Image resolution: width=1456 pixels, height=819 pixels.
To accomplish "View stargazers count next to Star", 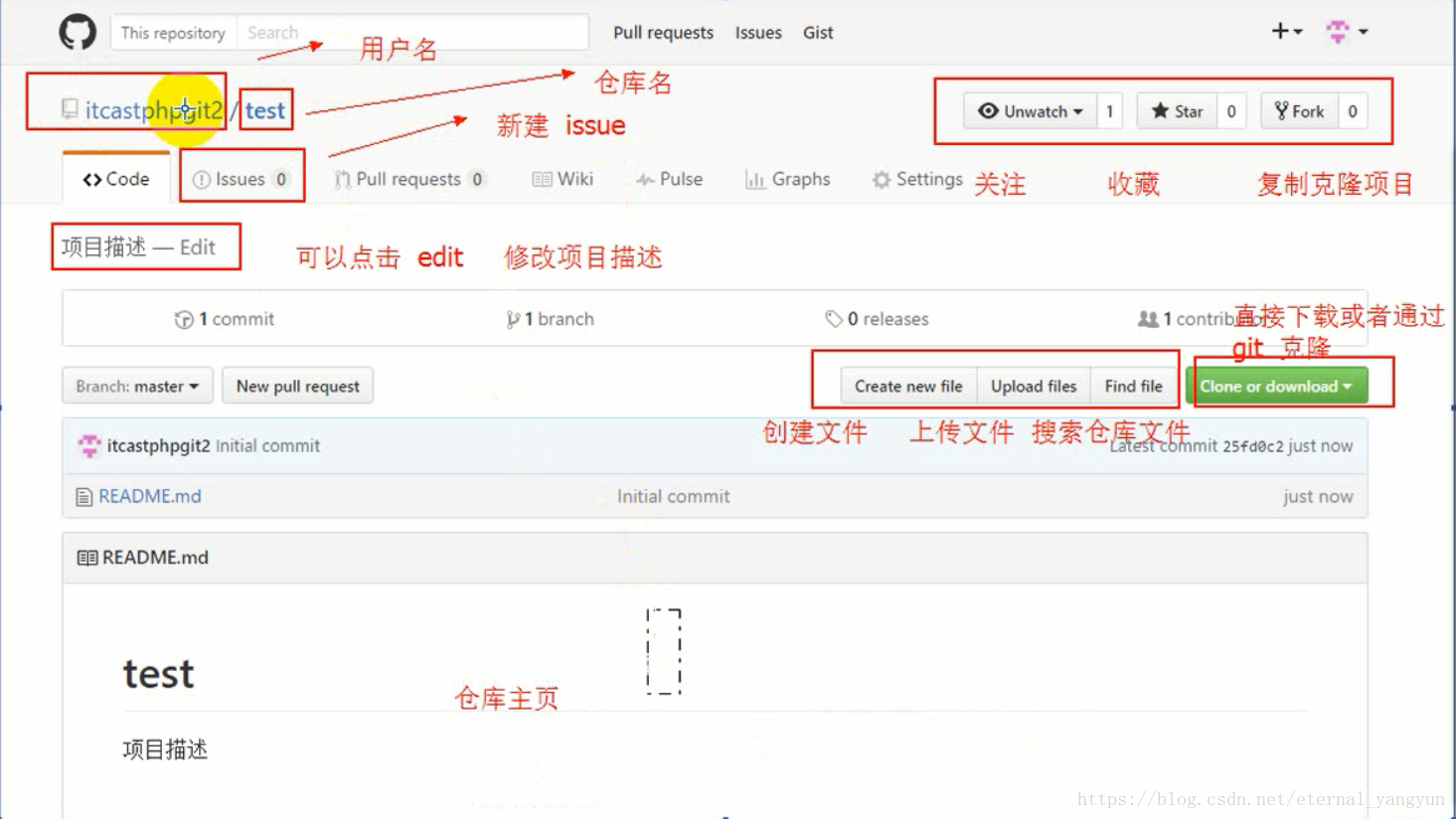I will point(1231,111).
